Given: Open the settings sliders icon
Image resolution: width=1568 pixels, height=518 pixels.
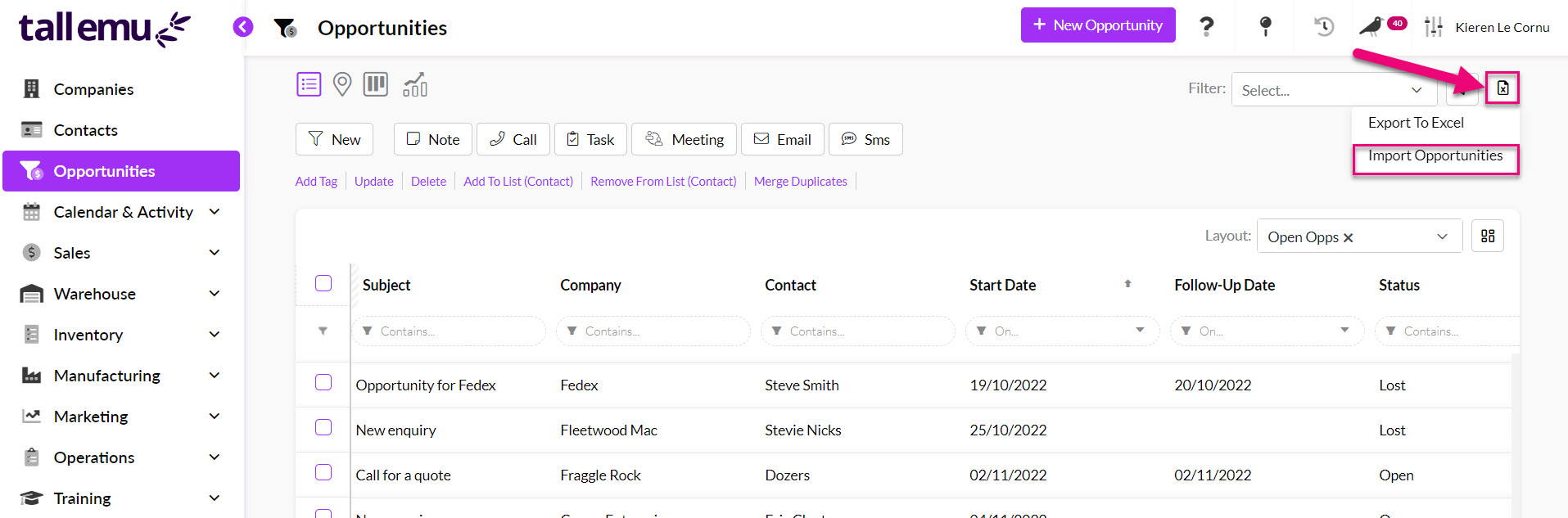Looking at the screenshot, I should [1434, 27].
